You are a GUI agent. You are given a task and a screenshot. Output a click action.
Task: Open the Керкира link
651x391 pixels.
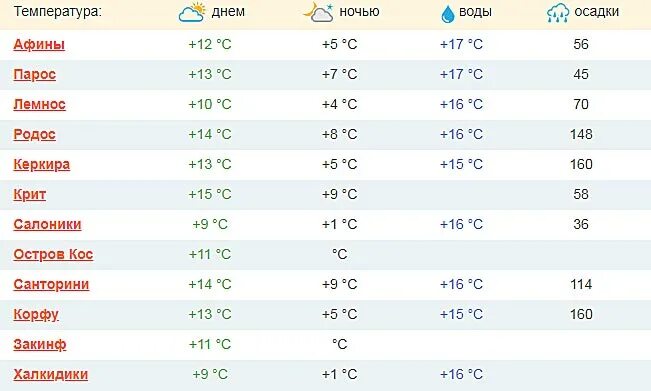[x=42, y=164]
